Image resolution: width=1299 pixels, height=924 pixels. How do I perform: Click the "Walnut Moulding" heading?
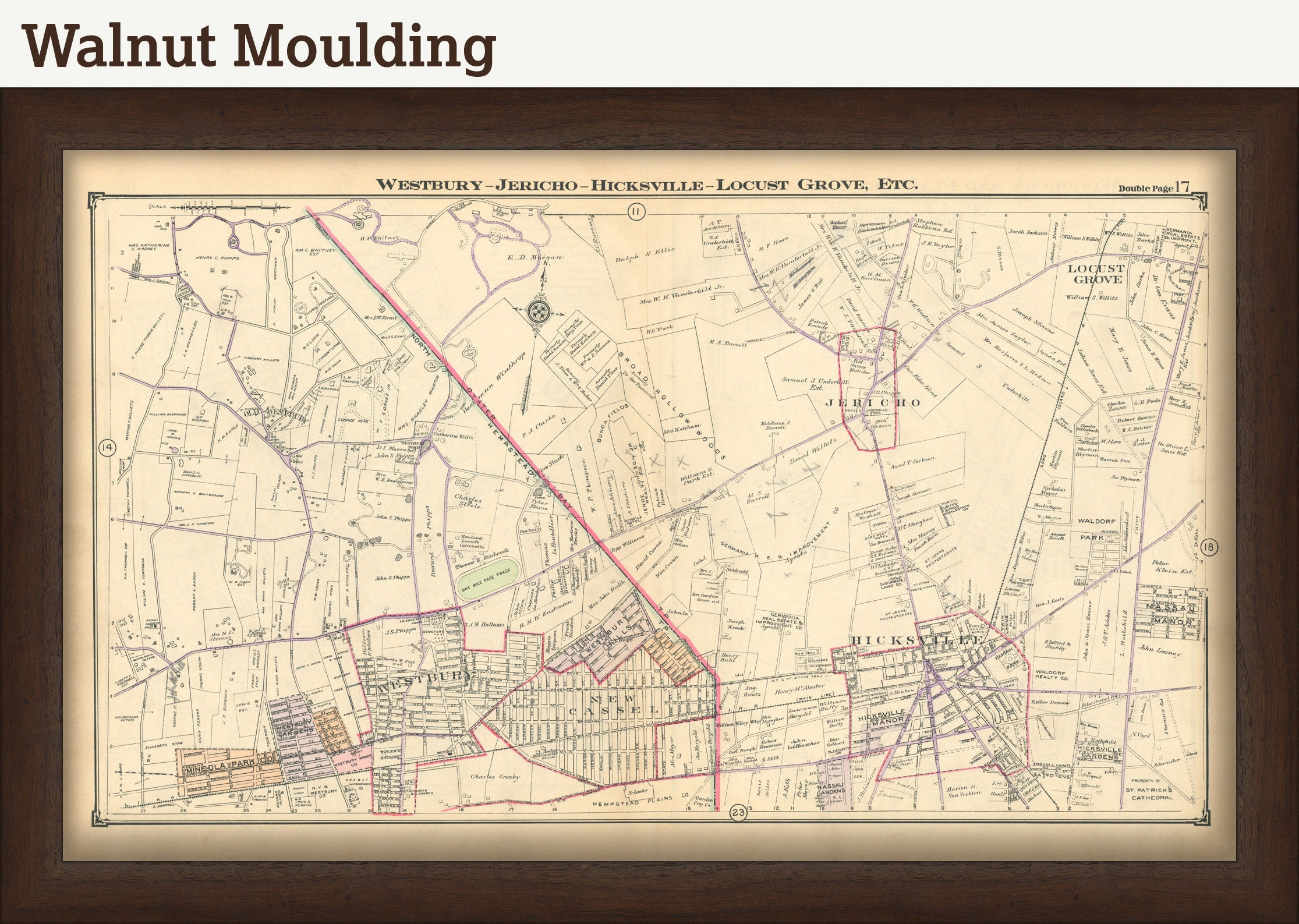259,47
